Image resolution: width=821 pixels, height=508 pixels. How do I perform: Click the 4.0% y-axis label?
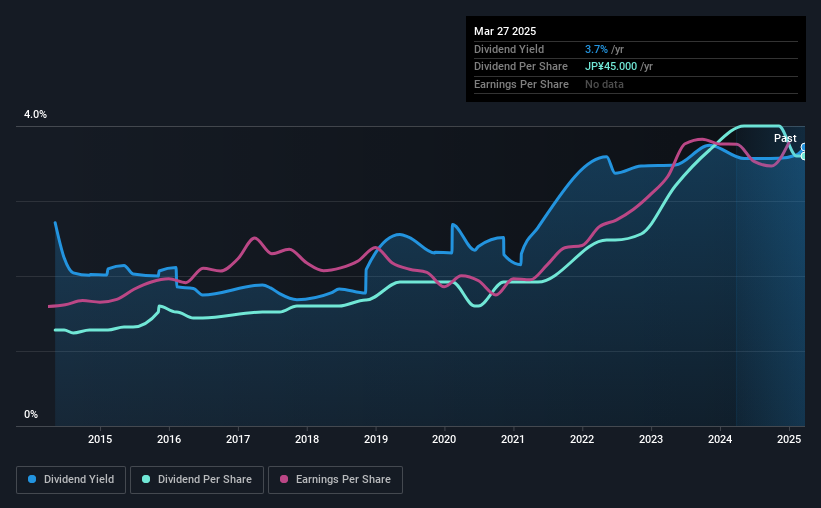point(35,114)
